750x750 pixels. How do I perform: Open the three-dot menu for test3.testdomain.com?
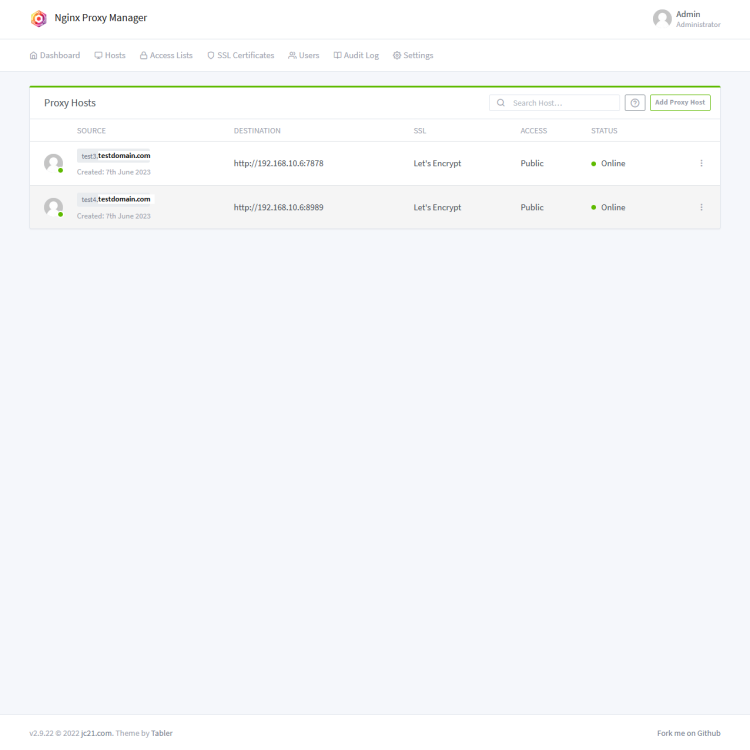(701, 163)
